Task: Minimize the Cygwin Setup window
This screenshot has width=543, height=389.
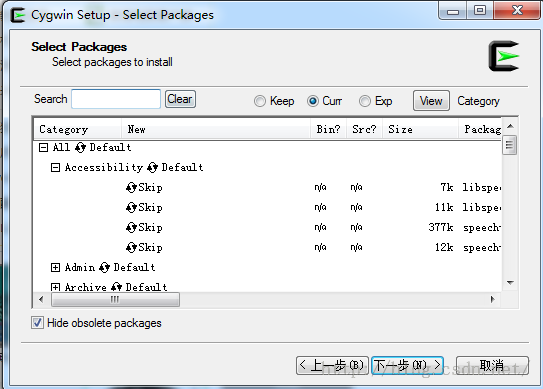Action: point(453,11)
